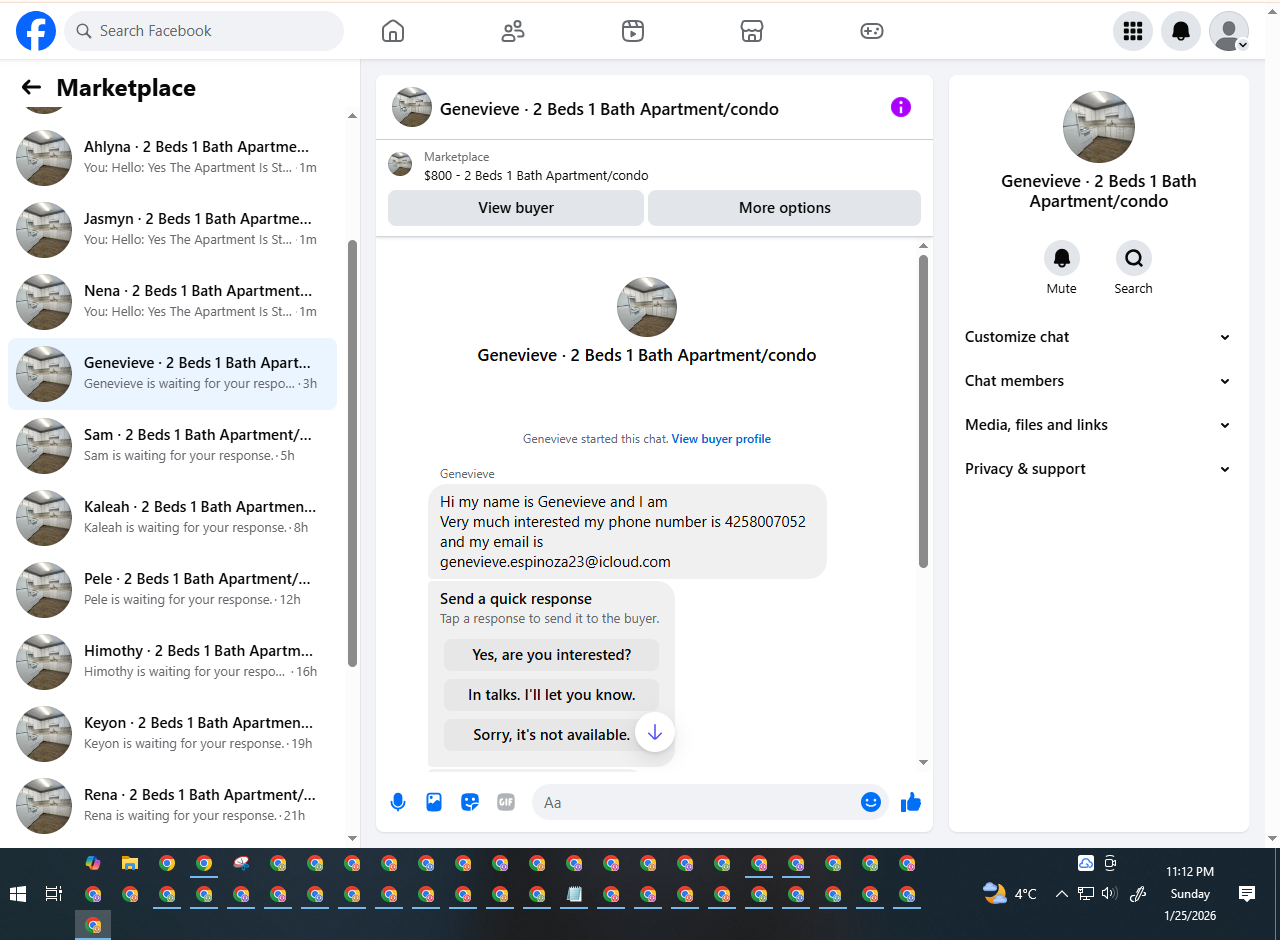Image resolution: width=1280 pixels, height=940 pixels.
Task: Mute this chat with the bell icon
Action: tap(1062, 258)
